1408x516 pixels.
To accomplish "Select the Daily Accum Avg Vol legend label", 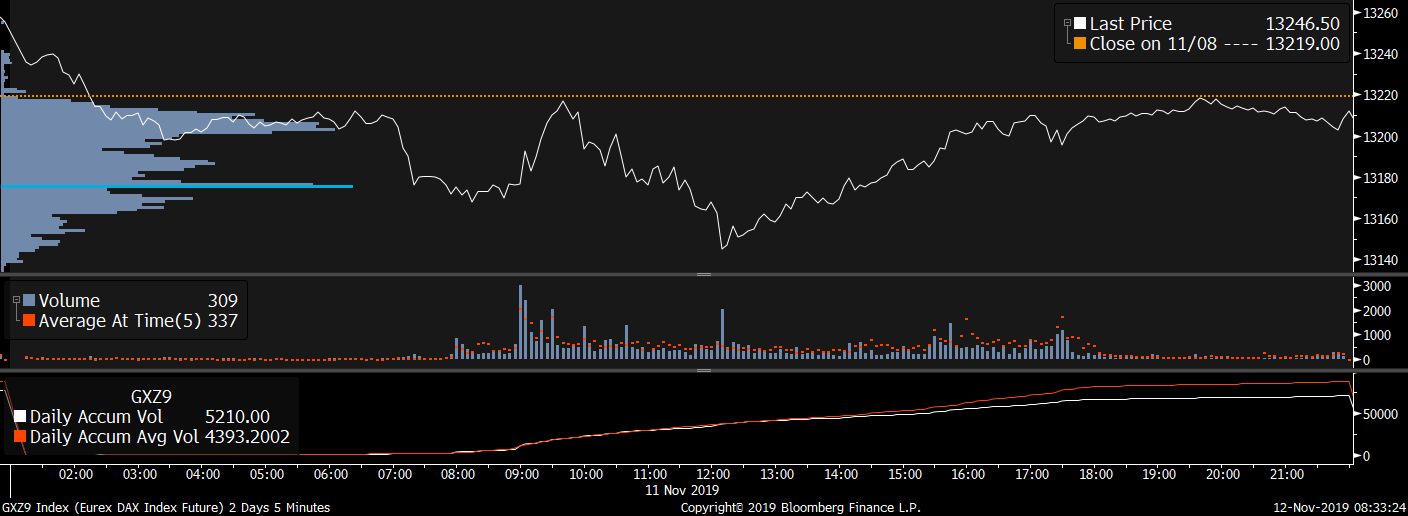I will coord(112,437).
